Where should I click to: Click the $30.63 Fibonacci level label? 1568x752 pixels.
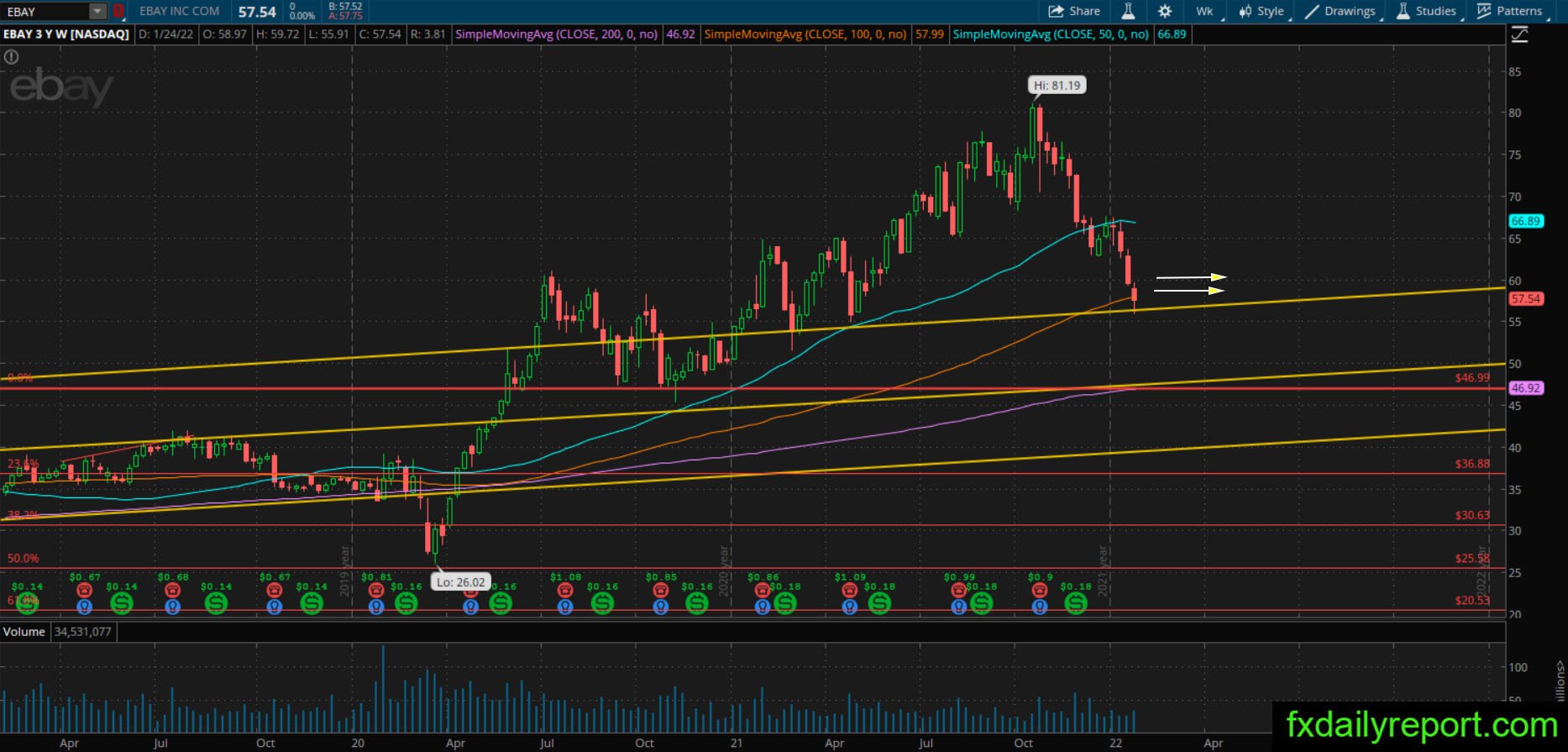[1472, 515]
